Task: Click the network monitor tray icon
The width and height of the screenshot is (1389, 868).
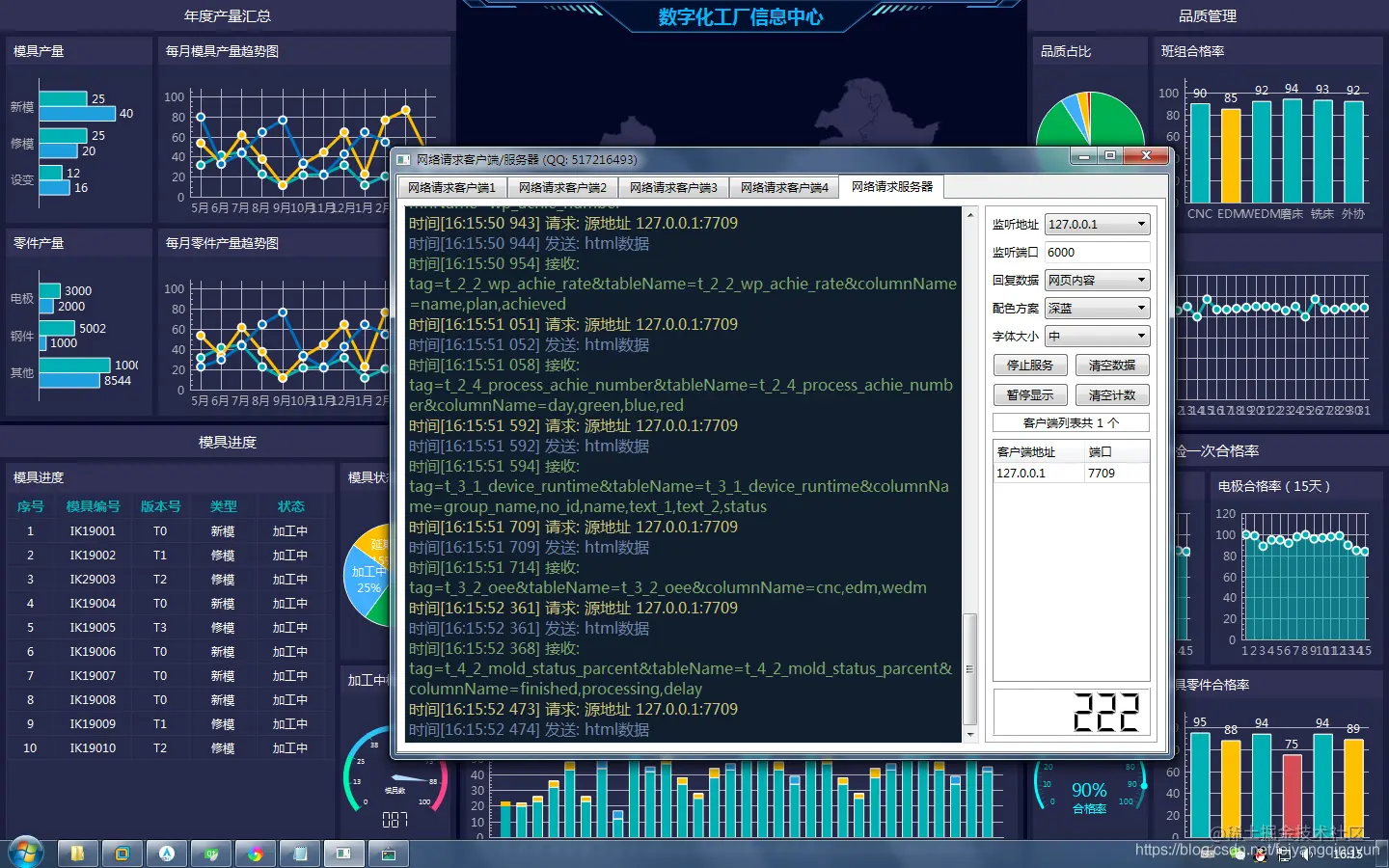Action: 1284,854
